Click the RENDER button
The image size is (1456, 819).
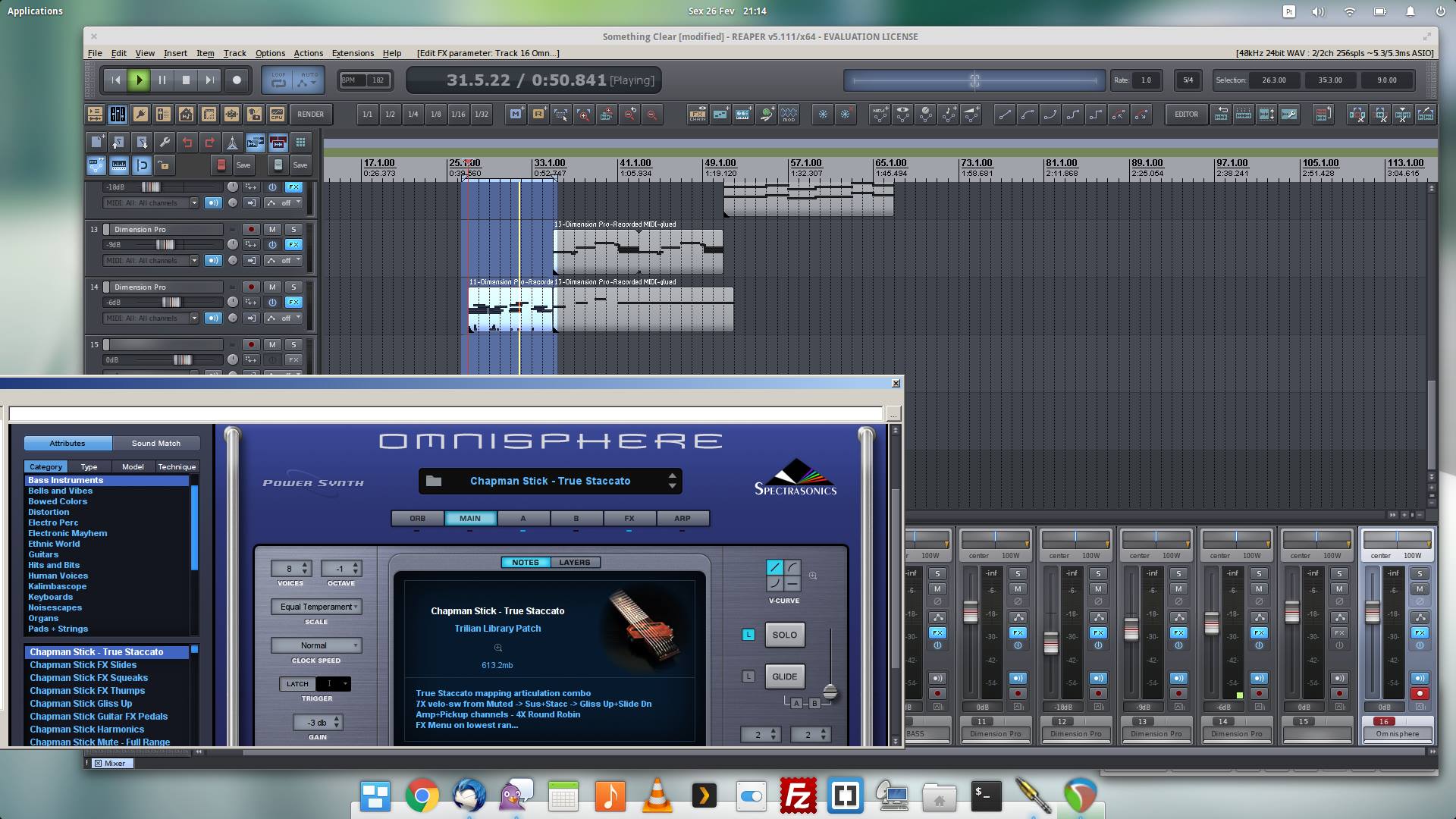[310, 115]
